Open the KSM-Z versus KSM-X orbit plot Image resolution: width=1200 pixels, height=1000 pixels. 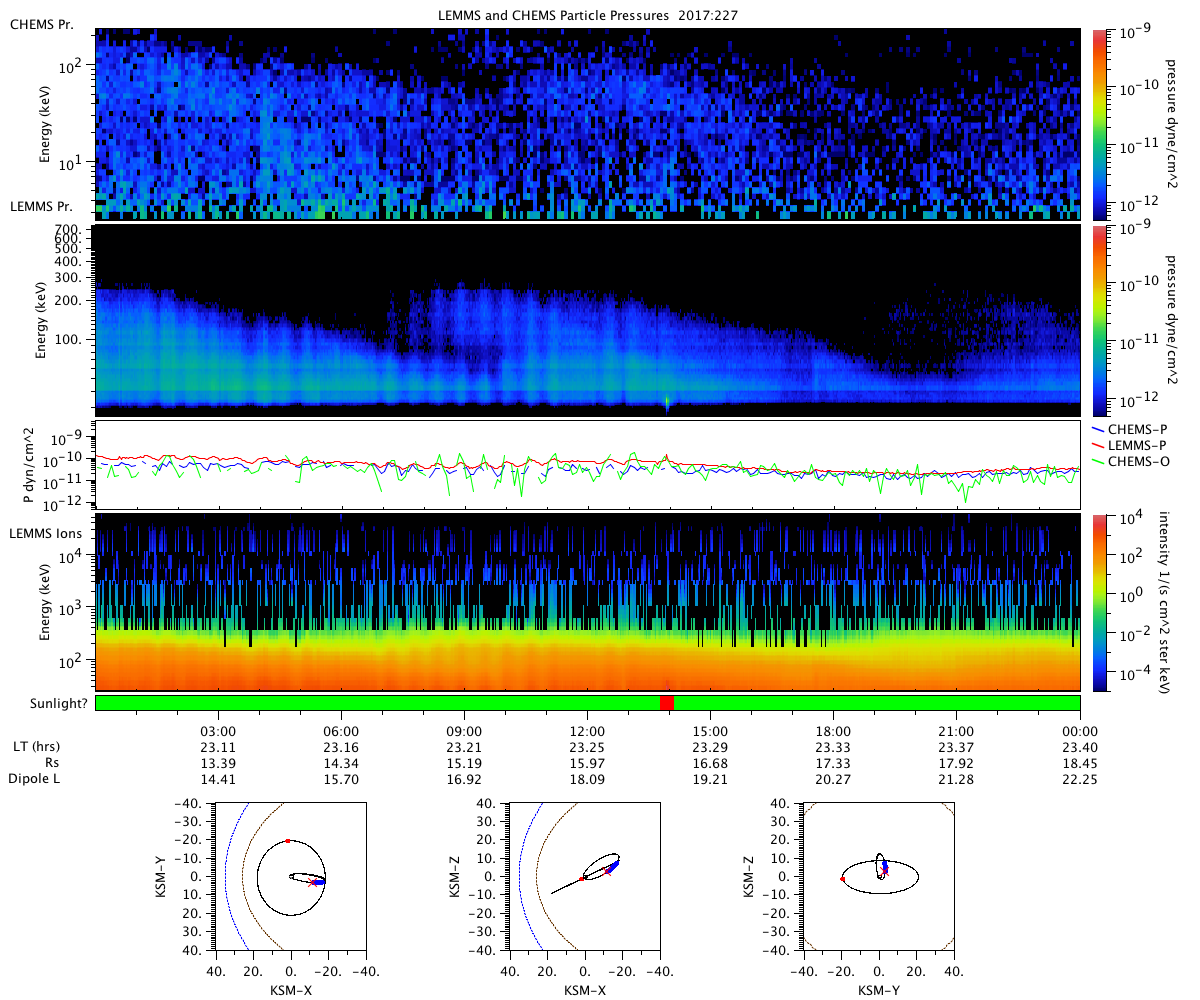585,876
